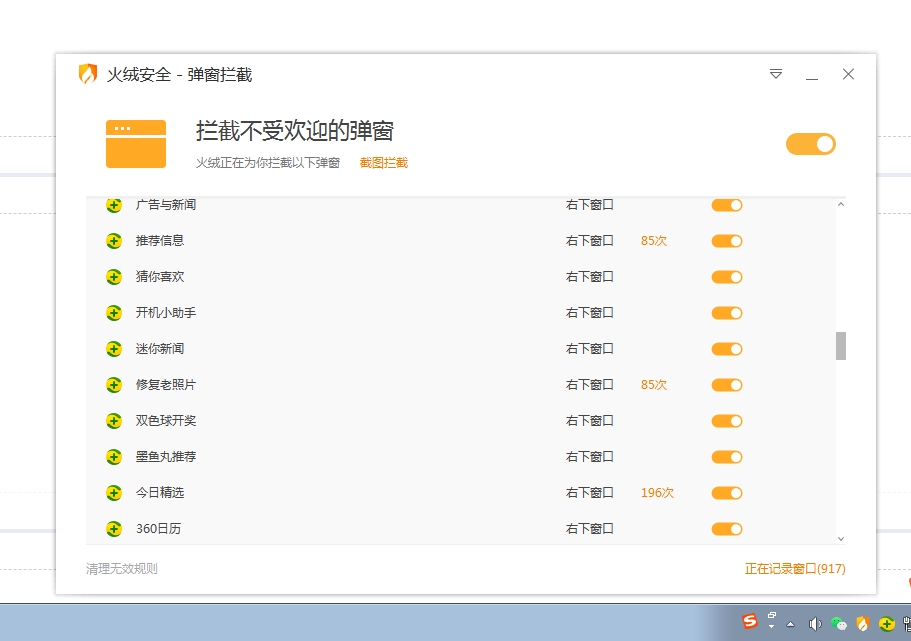The height and width of the screenshot is (641, 911).
Task: Click the green plus circle icon in tray
Action: point(887,624)
